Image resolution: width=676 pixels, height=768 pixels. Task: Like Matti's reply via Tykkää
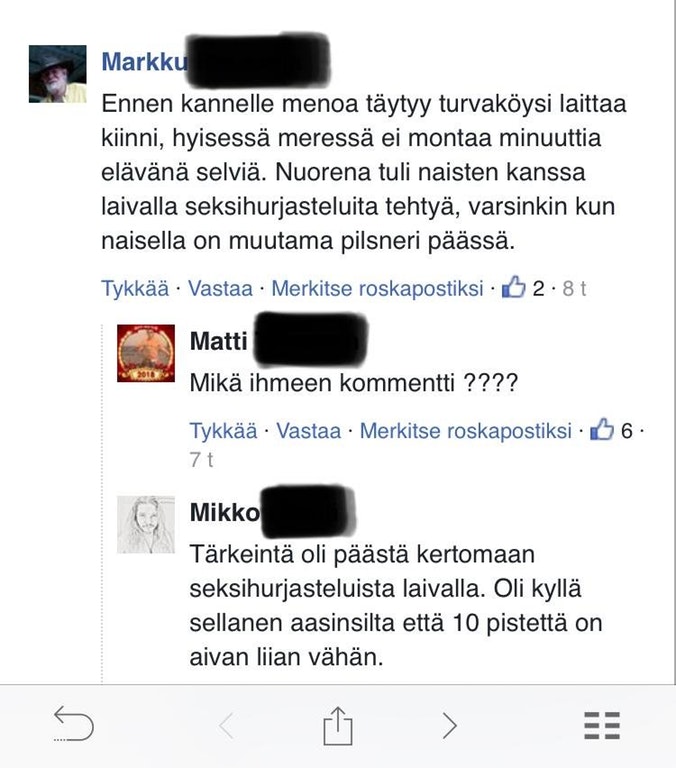(223, 431)
